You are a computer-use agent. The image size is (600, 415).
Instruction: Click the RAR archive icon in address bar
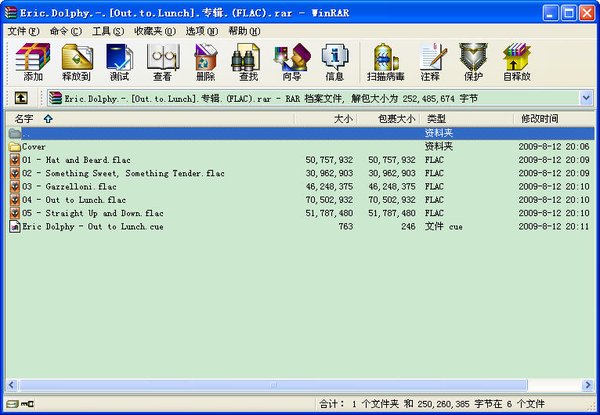55,98
